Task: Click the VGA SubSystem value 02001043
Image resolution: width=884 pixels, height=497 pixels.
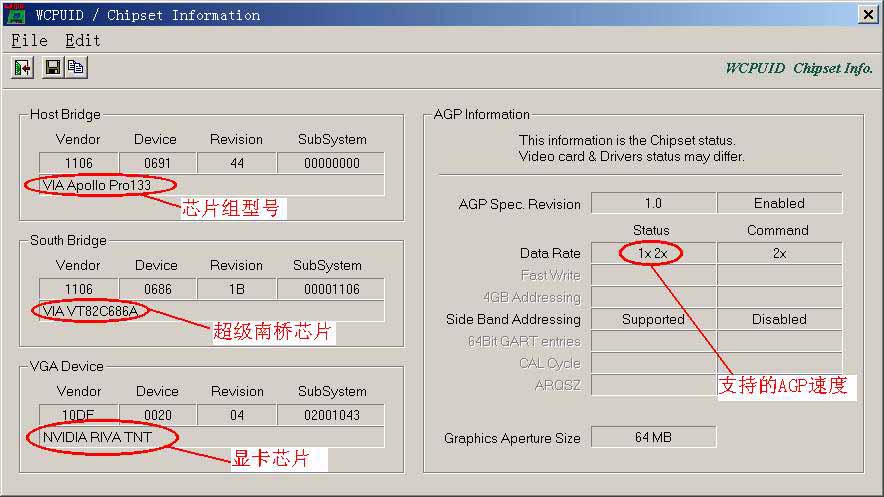Action: click(331, 415)
